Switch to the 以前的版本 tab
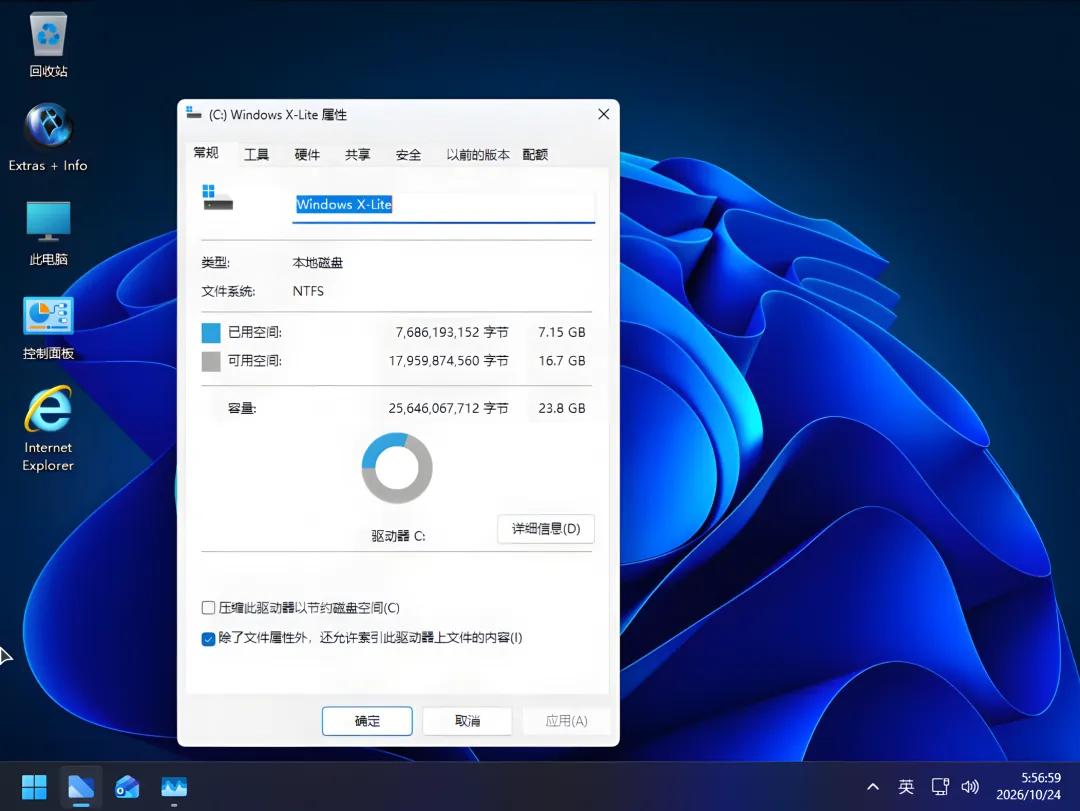The image size is (1080, 811). [477, 154]
